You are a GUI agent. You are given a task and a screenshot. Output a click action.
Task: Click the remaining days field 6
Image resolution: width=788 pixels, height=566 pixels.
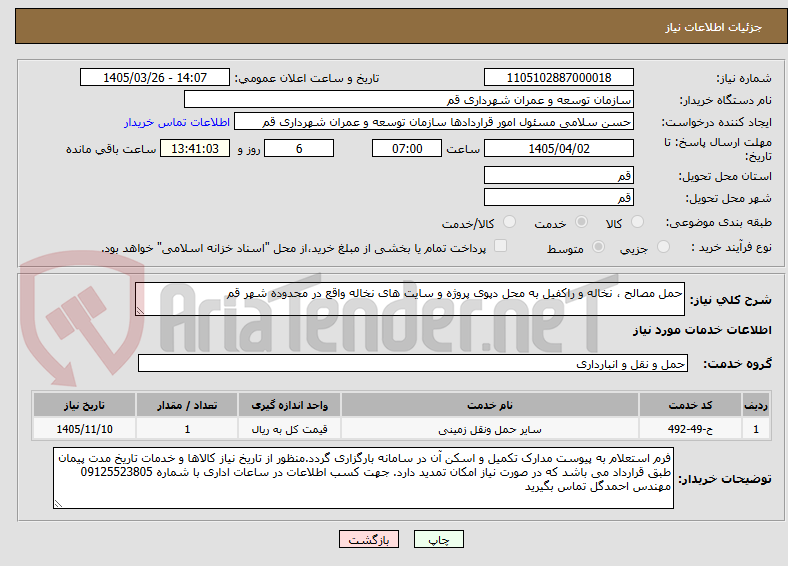coord(299,148)
